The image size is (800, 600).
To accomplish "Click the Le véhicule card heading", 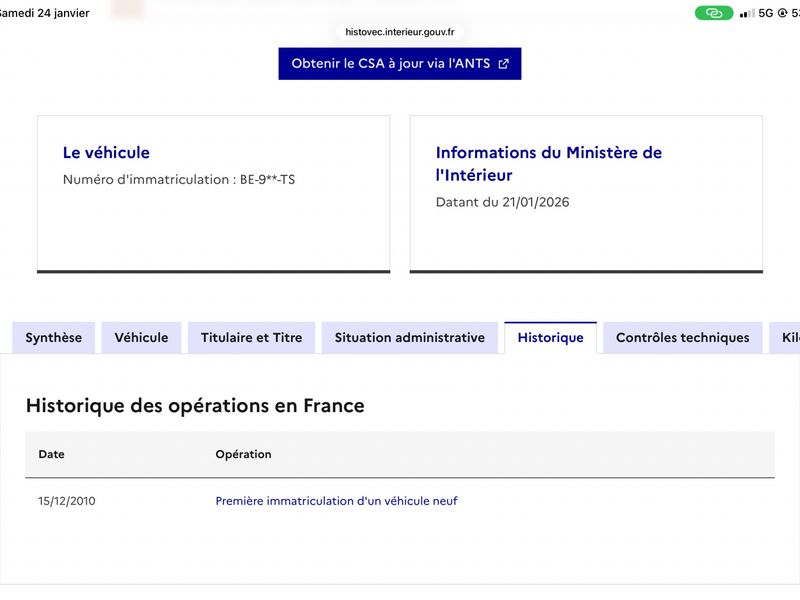I will (x=106, y=153).
